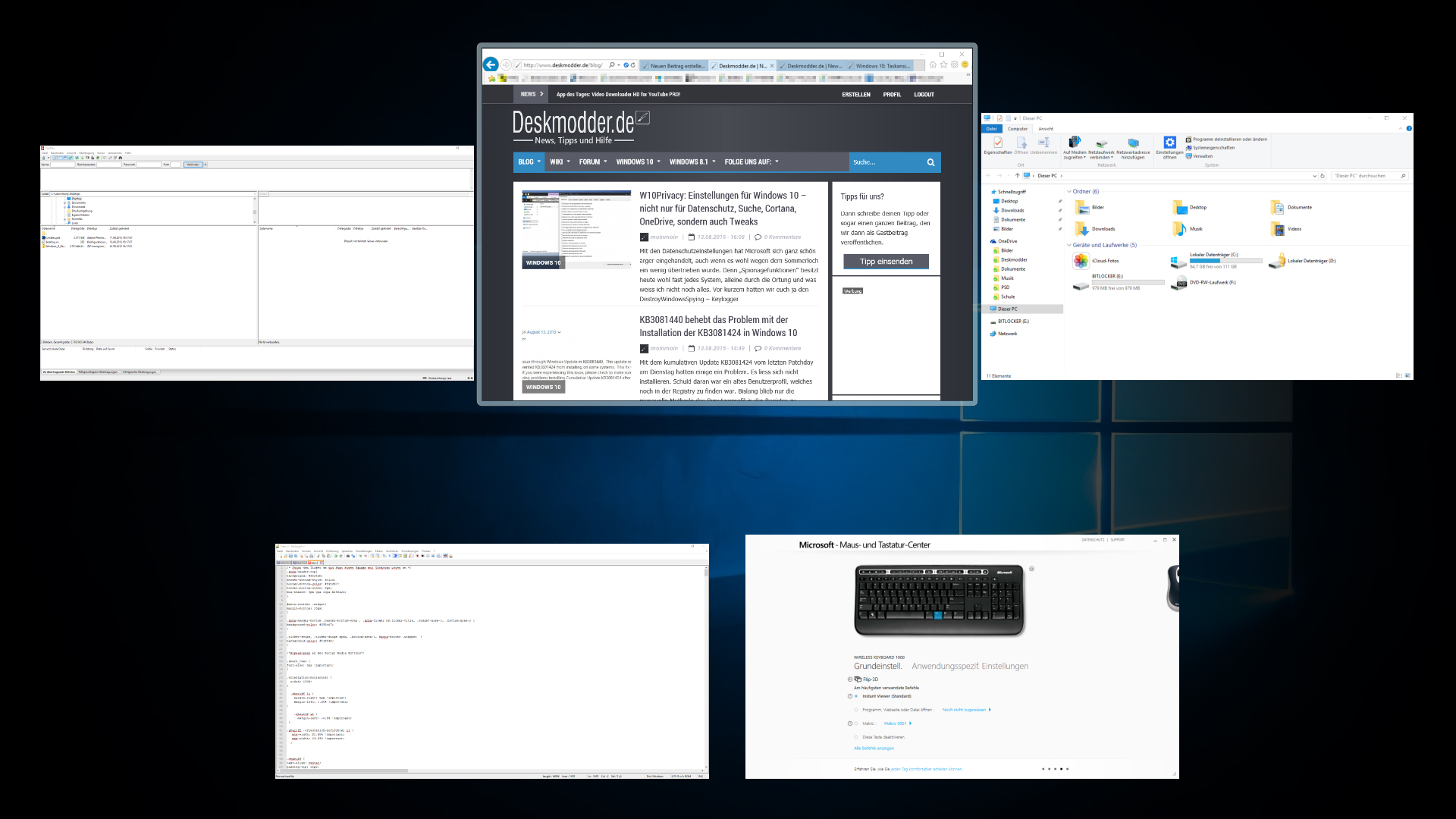Open the Explorer address bar history dropdown
This screenshot has height=819, width=1456.
[x=1314, y=176]
